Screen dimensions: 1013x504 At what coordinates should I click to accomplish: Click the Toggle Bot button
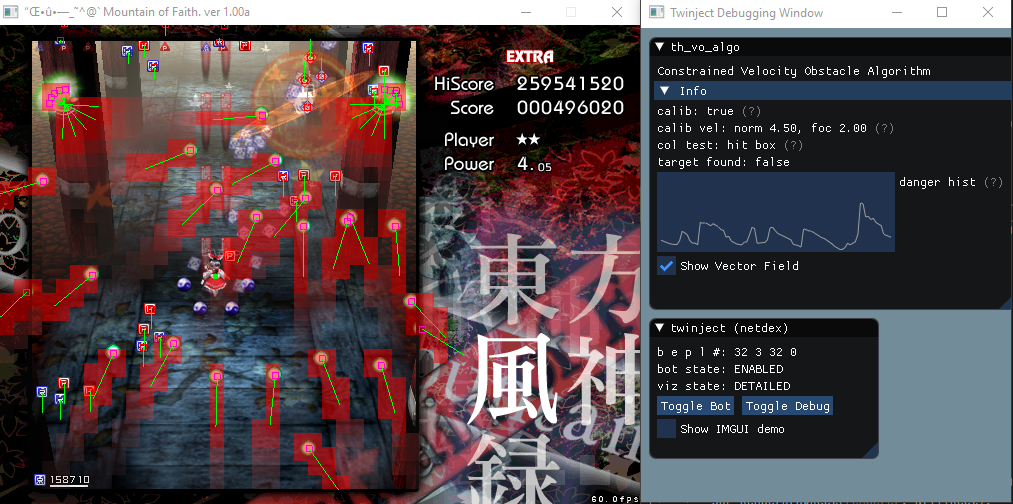click(695, 406)
